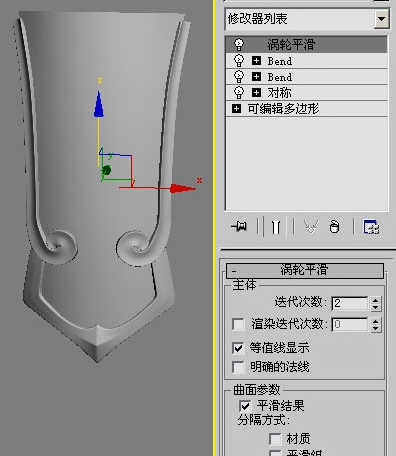Click the red X-axis gizmo arrow

pyautogui.click(x=182, y=189)
